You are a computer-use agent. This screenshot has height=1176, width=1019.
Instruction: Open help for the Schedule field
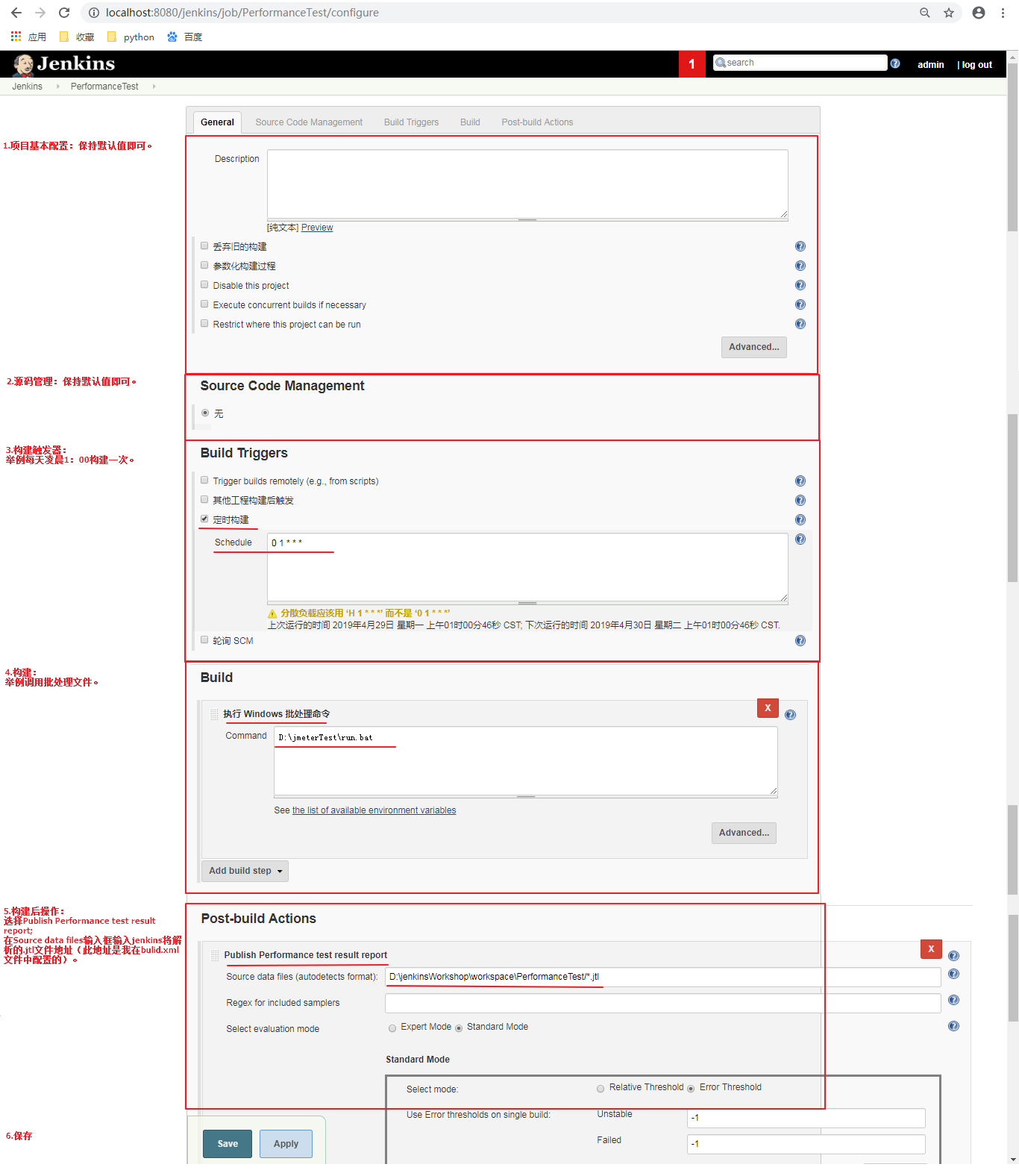tap(800, 539)
